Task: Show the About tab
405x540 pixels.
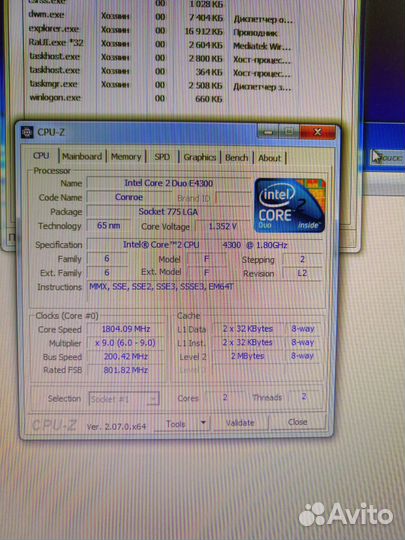Action: tap(270, 158)
